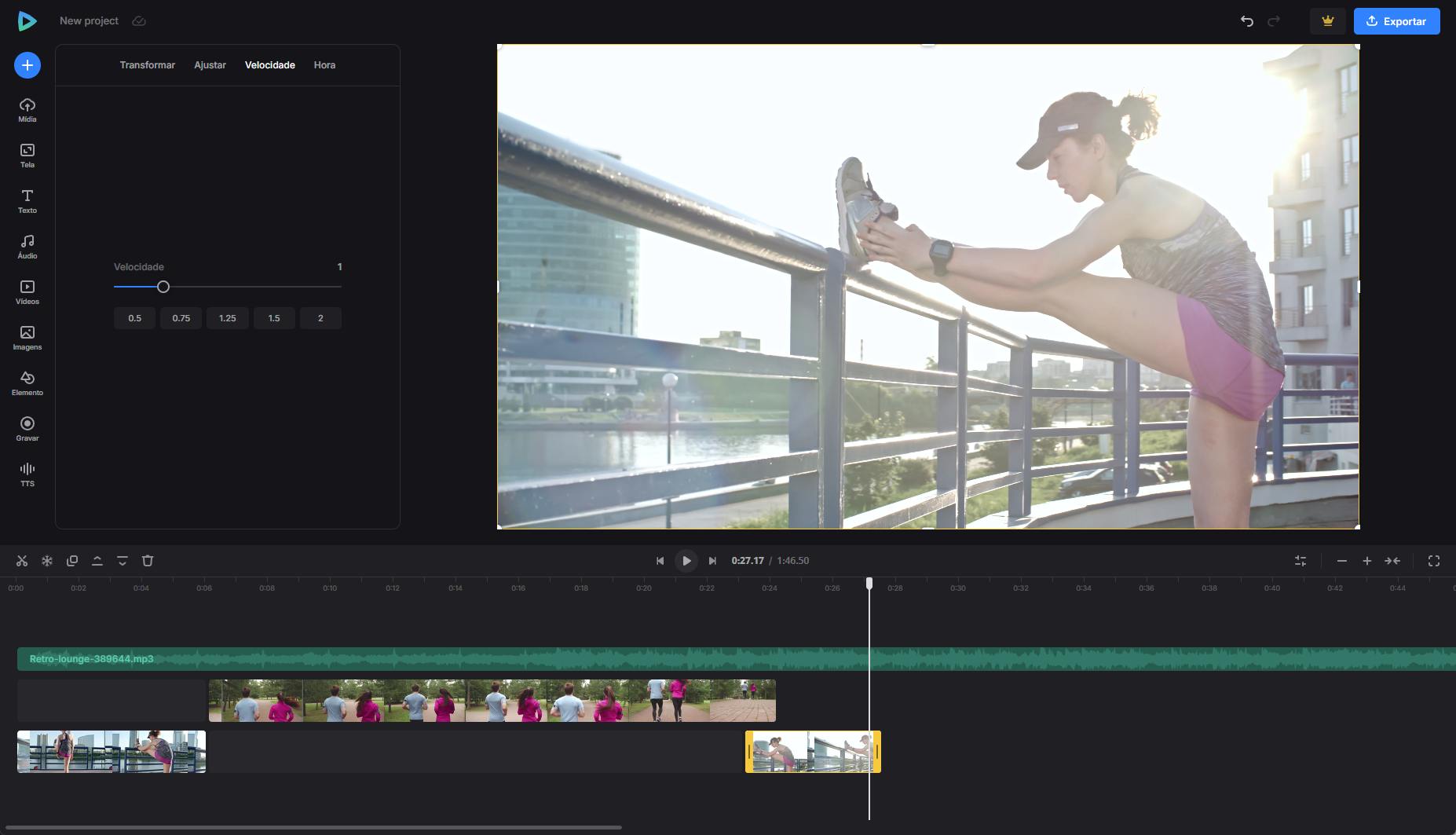Start recording with the Gravar icon
The width and height of the screenshot is (1456, 835).
(x=27, y=429)
